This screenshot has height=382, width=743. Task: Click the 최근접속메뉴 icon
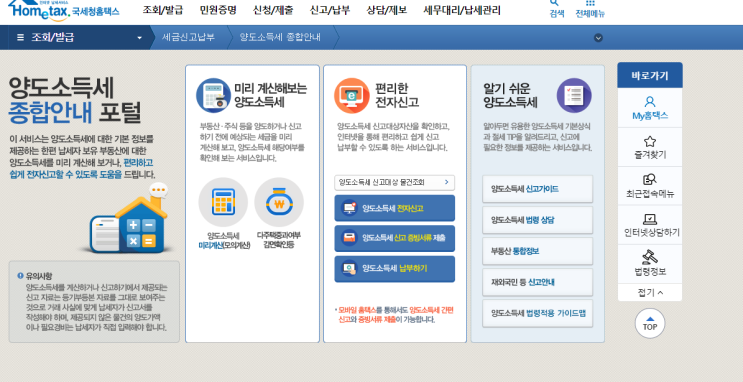point(650,180)
